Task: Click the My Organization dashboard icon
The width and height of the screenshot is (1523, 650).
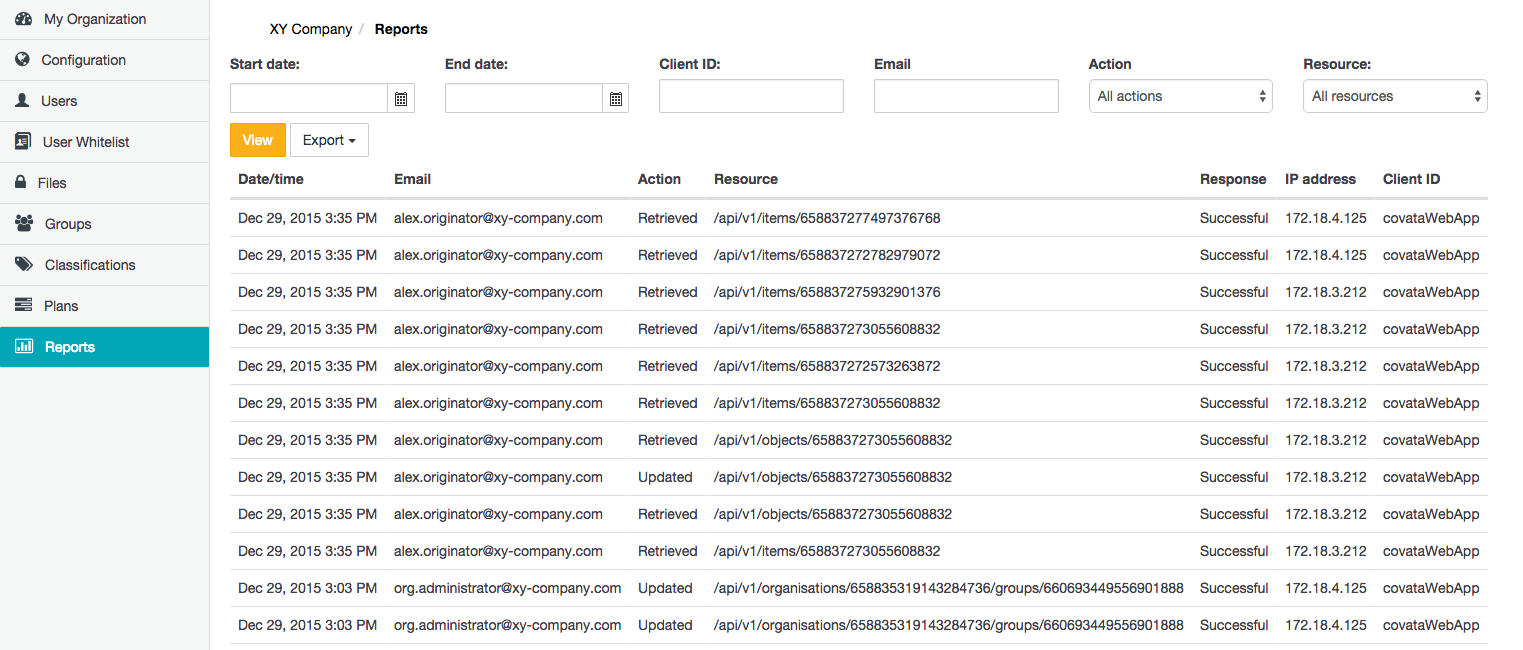Action: [x=24, y=19]
